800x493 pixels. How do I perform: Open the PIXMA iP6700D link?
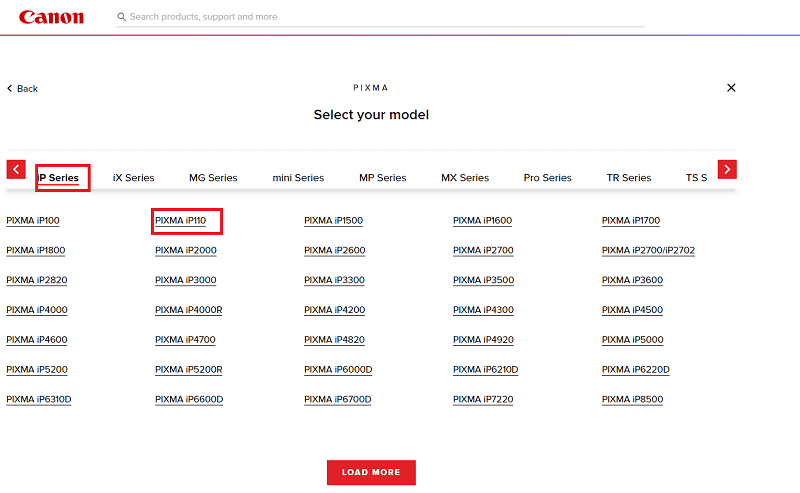coord(338,399)
